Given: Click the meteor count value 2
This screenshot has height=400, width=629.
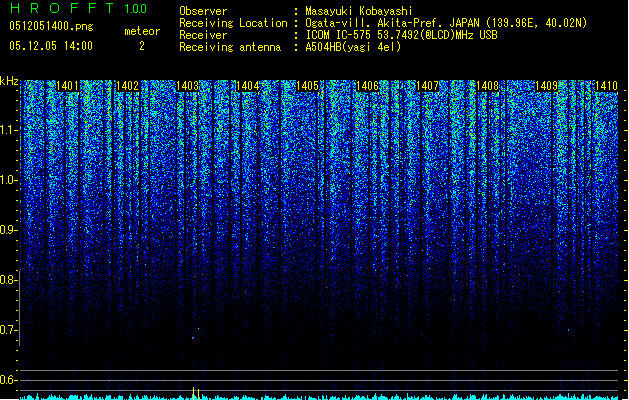Looking at the screenshot, I should coord(142,46).
